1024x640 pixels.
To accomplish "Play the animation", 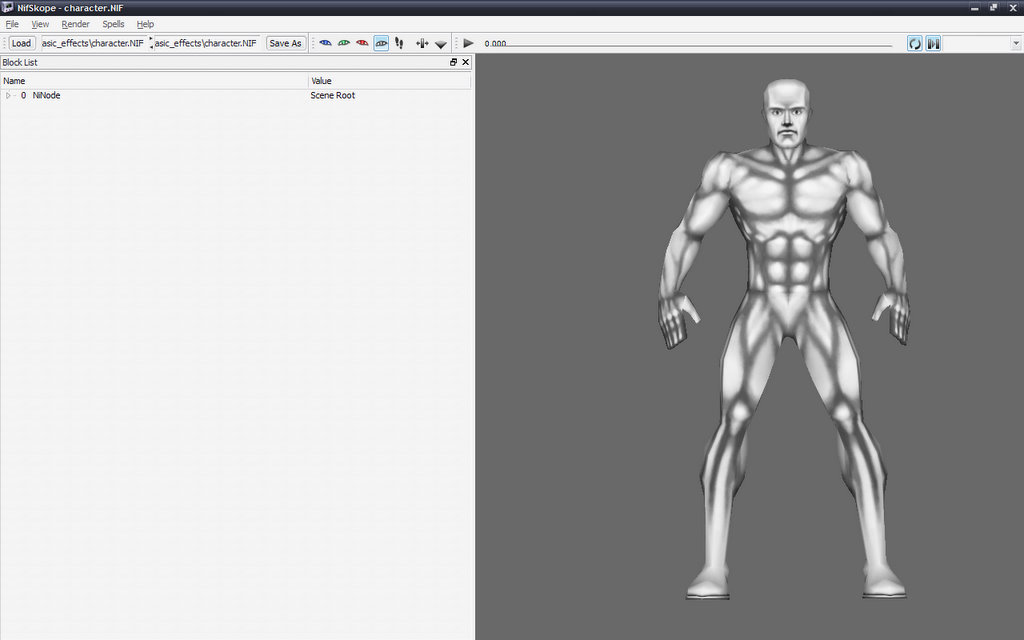I will 468,43.
